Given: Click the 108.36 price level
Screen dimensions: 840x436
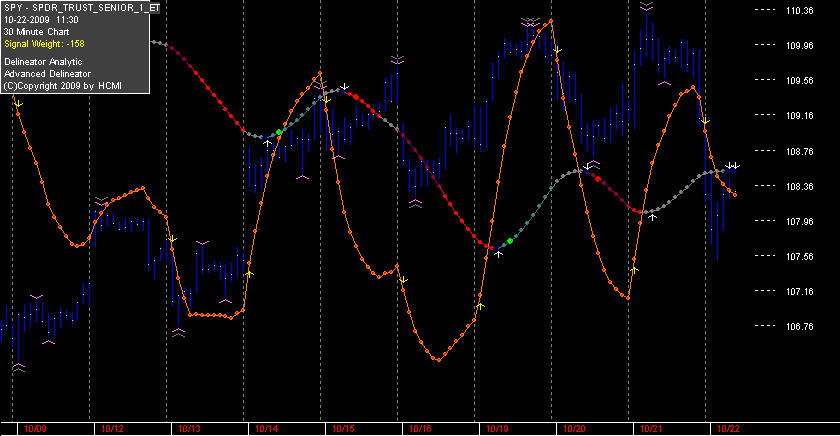Looking at the screenshot, I should (x=799, y=186).
